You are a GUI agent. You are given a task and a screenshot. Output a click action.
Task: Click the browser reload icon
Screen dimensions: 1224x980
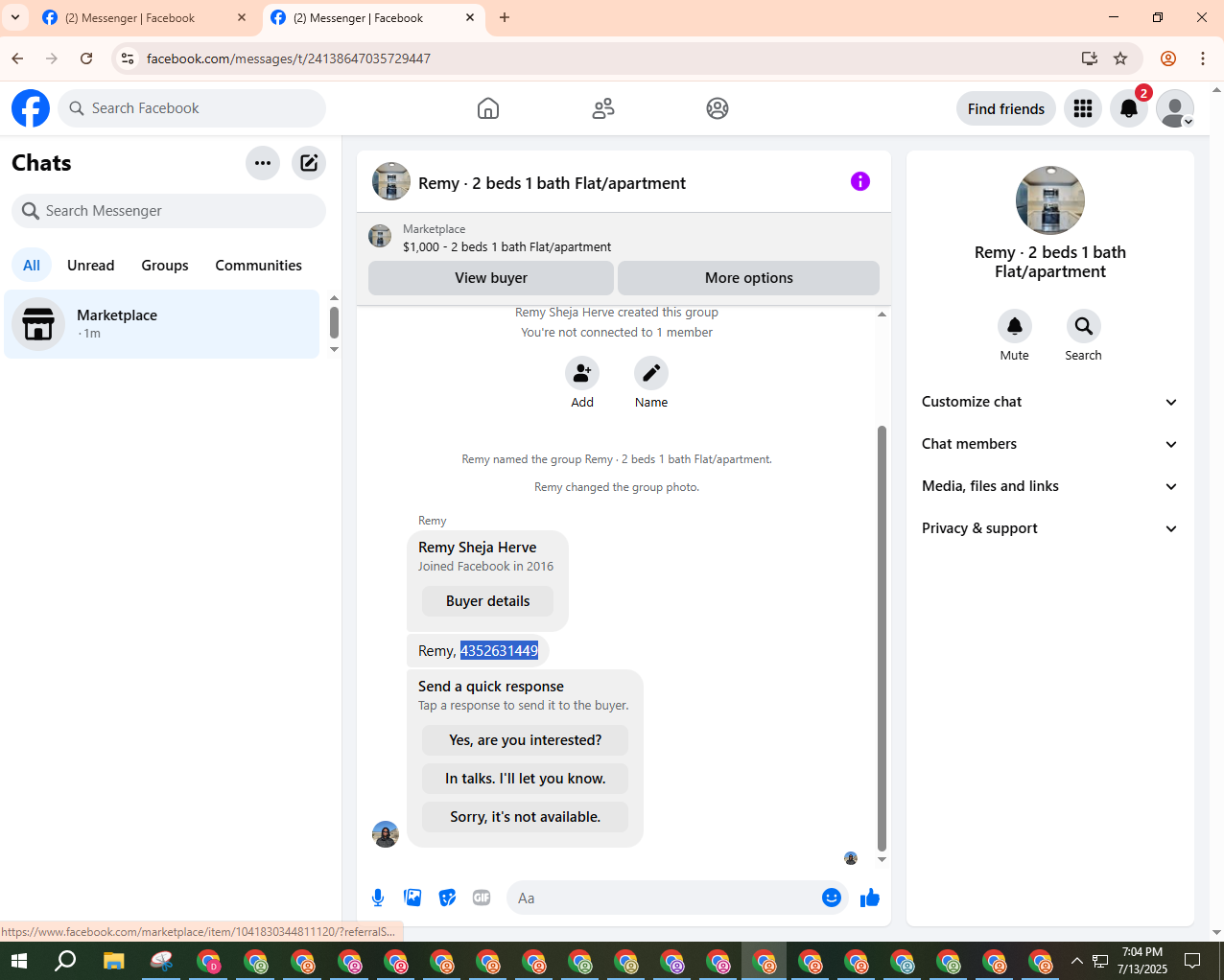pyautogui.click(x=86, y=58)
